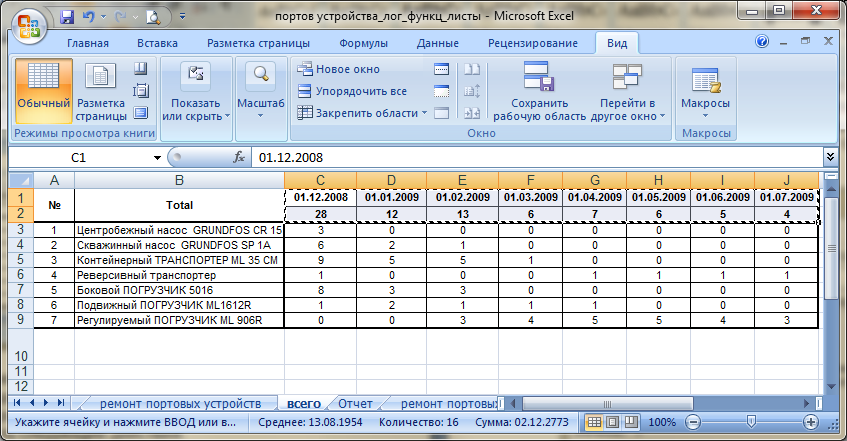The image size is (847, 441).
Task: Click the Hide window icon
Action: [x=441, y=91]
